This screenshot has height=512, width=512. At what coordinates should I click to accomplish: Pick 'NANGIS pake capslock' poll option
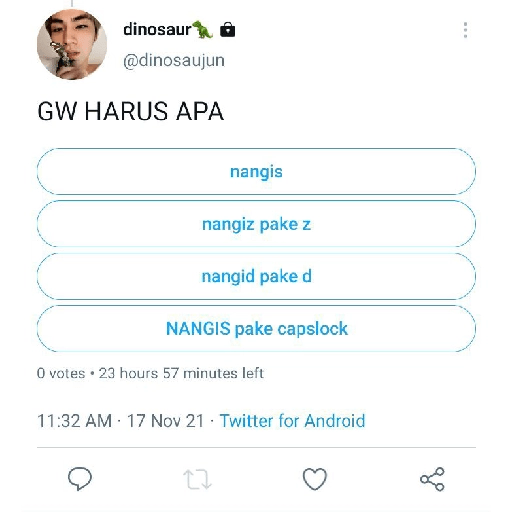point(256,329)
